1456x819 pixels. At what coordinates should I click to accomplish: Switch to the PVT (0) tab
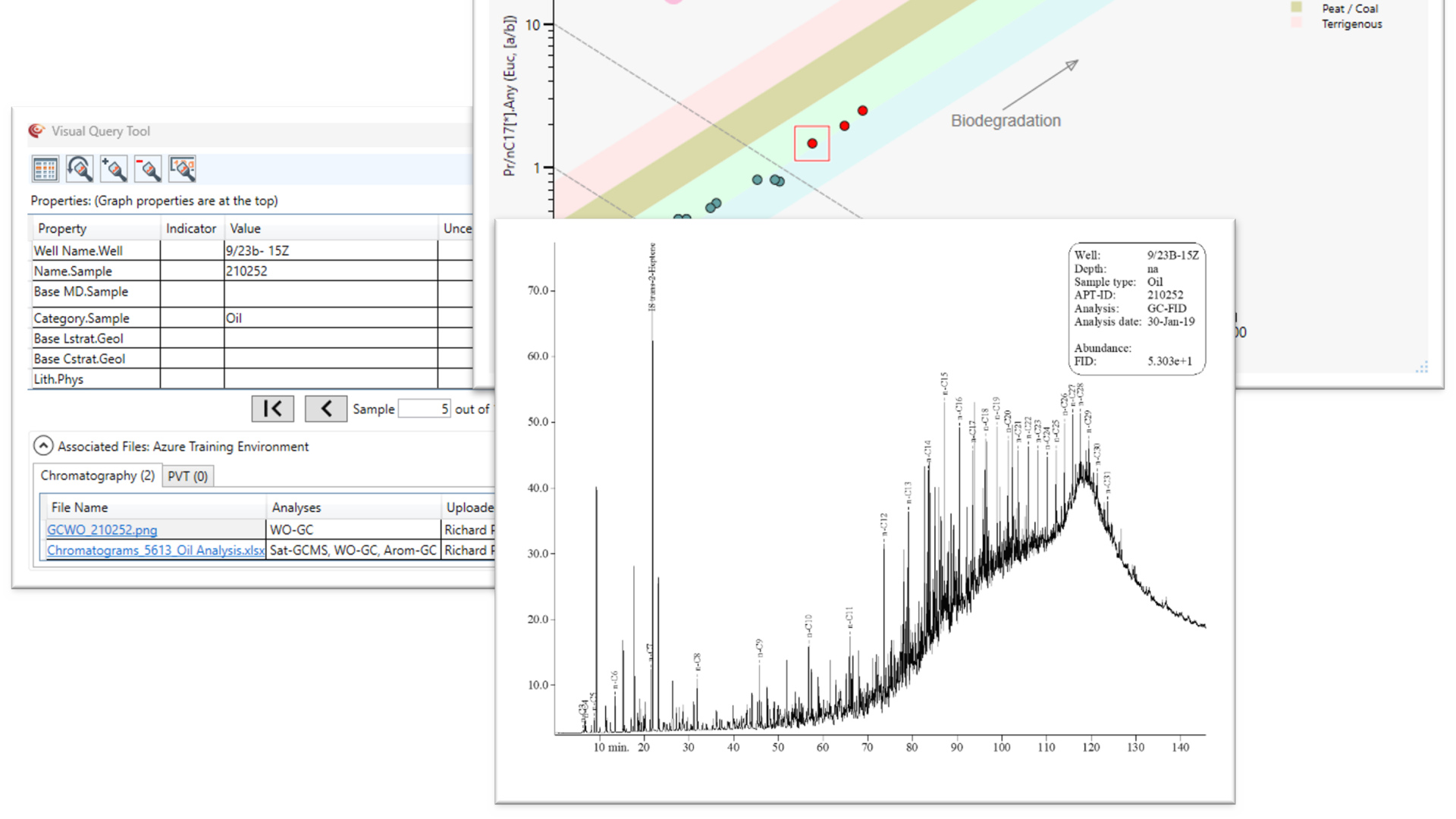[187, 476]
